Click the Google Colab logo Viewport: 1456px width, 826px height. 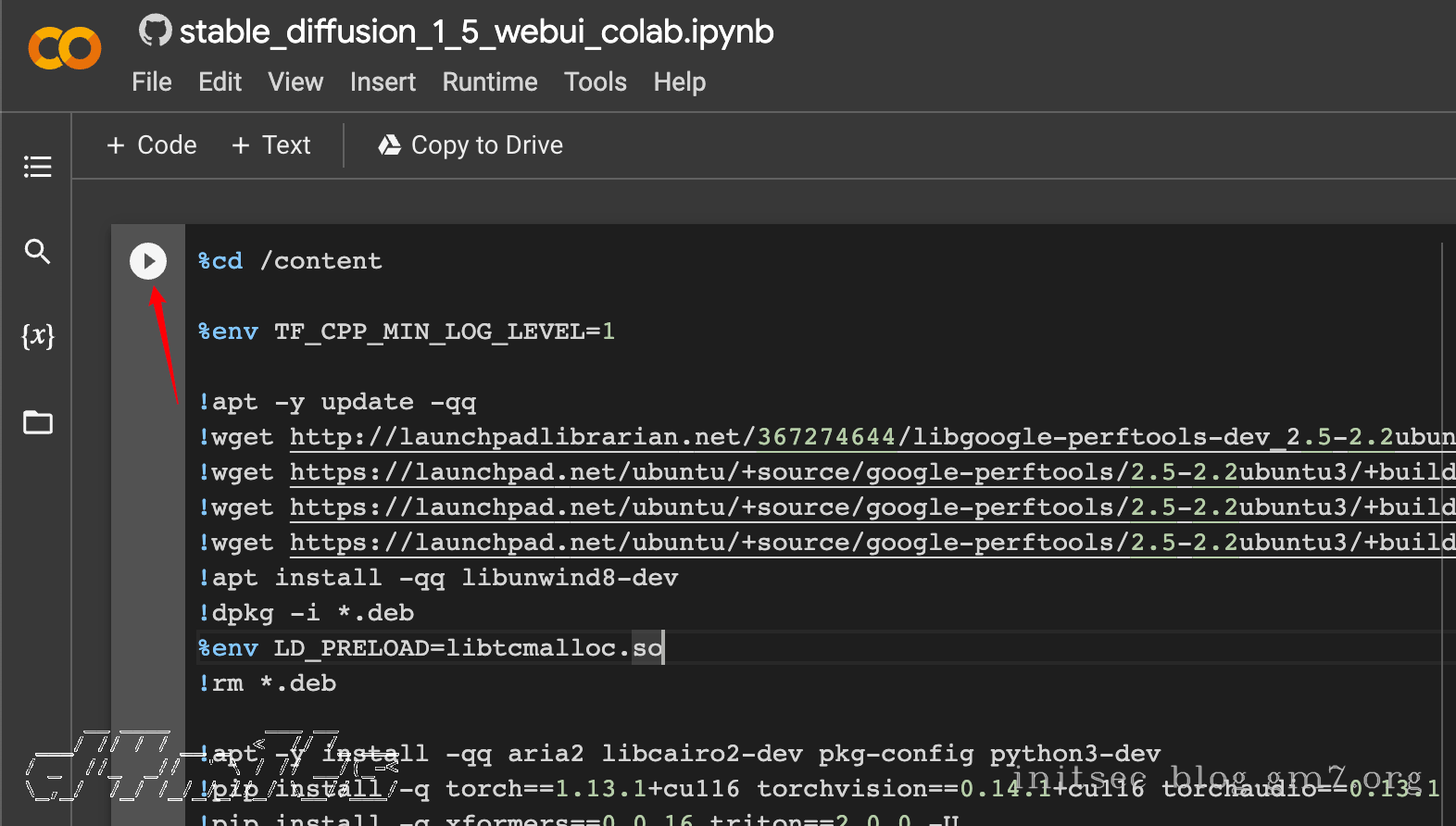coord(65,48)
